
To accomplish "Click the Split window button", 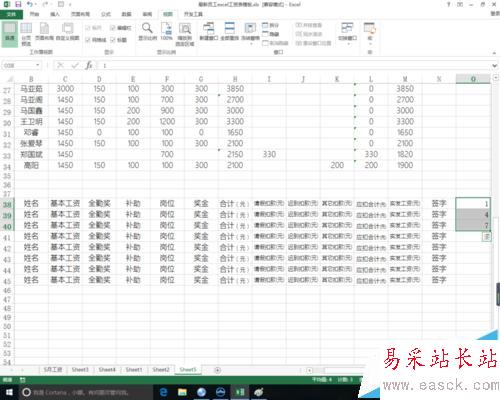I will [270, 25].
